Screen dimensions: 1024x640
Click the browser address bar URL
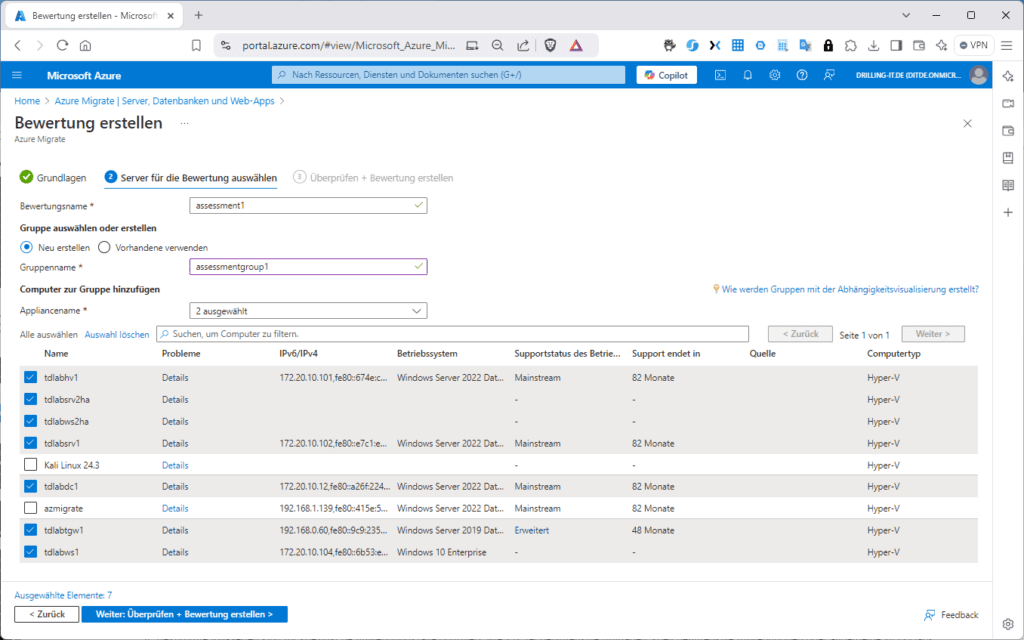tap(349, 45)
